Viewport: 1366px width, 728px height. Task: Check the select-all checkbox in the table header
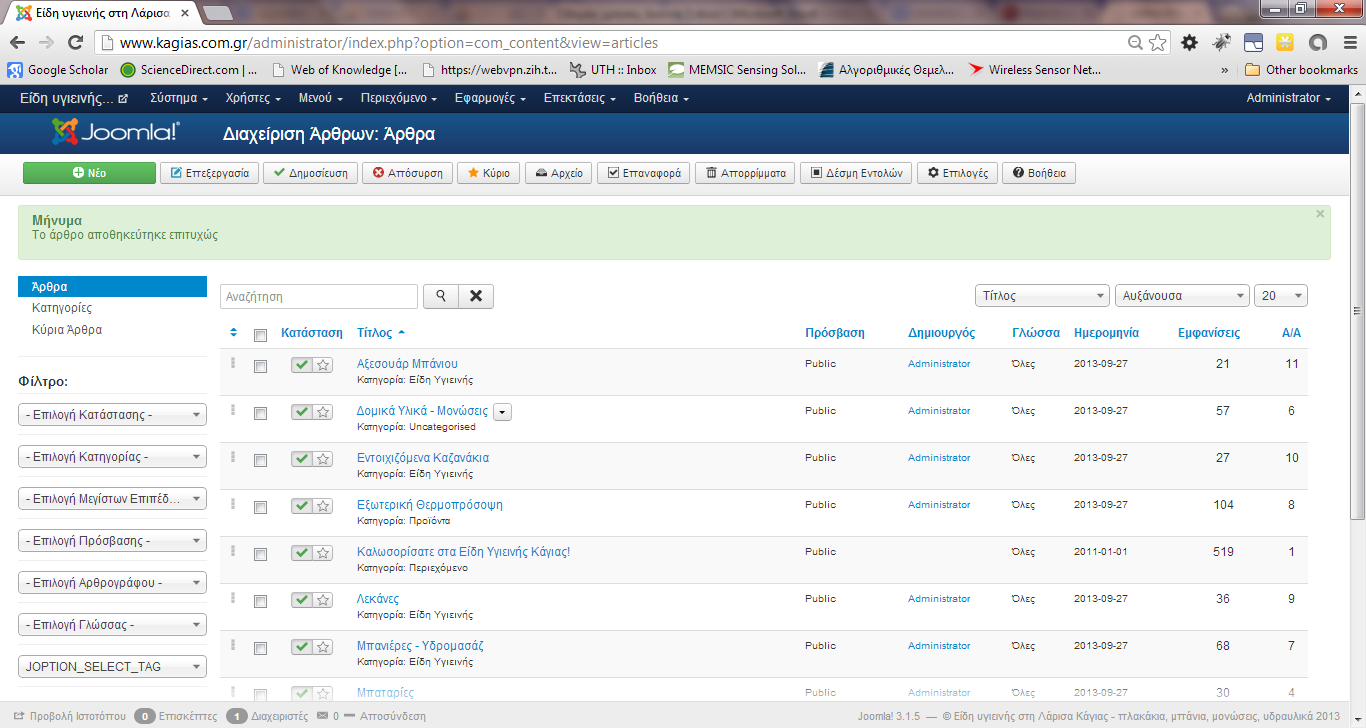[x=261, y=335]
